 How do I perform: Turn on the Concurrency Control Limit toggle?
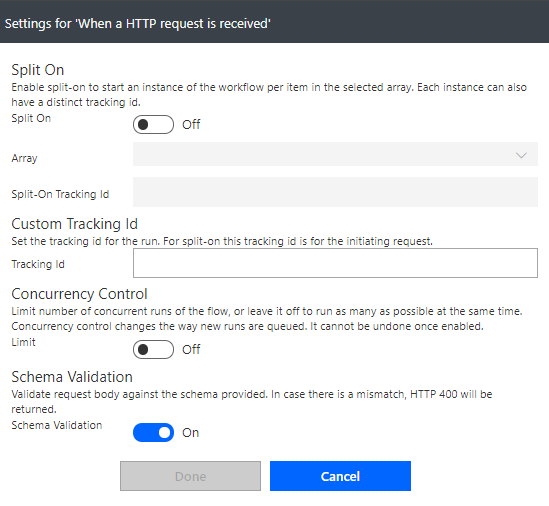(x=153, y=349)
